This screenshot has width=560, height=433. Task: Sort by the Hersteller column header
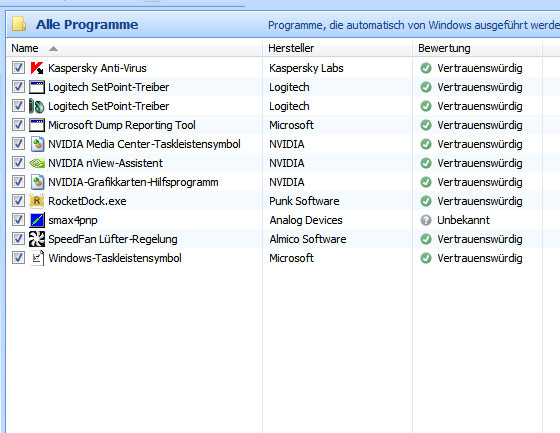click(338, 48)
